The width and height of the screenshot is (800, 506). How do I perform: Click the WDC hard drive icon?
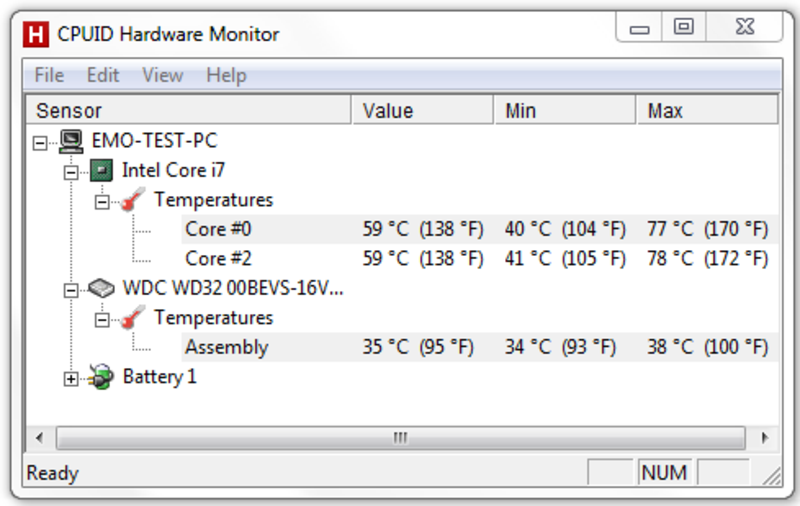coord(101,289)
